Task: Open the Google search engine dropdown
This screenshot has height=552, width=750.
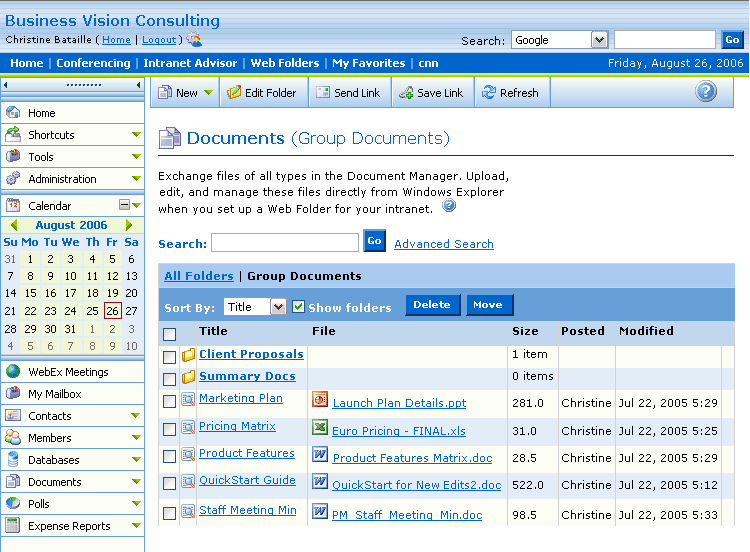Action: 599,40
